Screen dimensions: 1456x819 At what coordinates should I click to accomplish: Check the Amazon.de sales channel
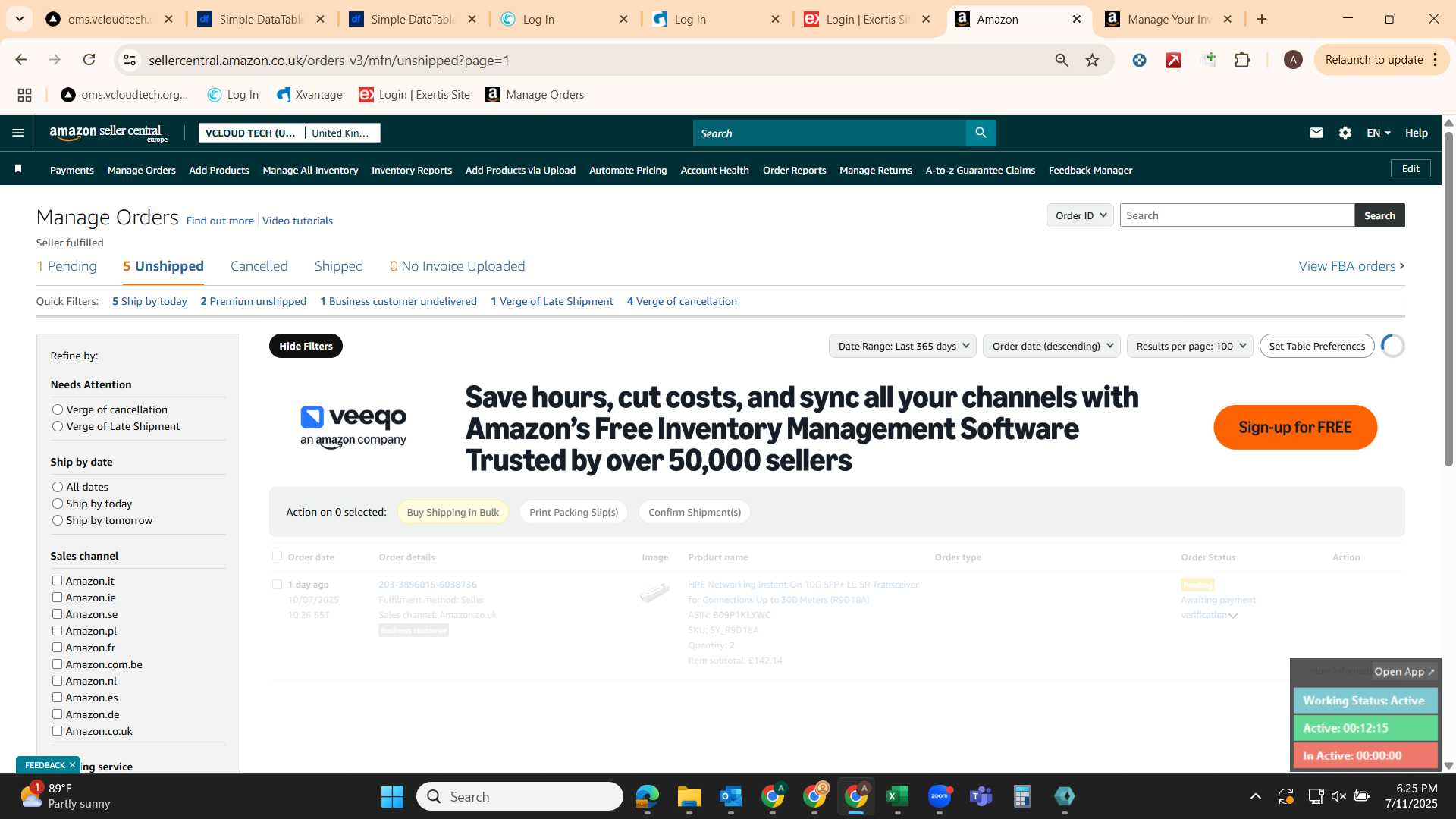click(57, 714)
